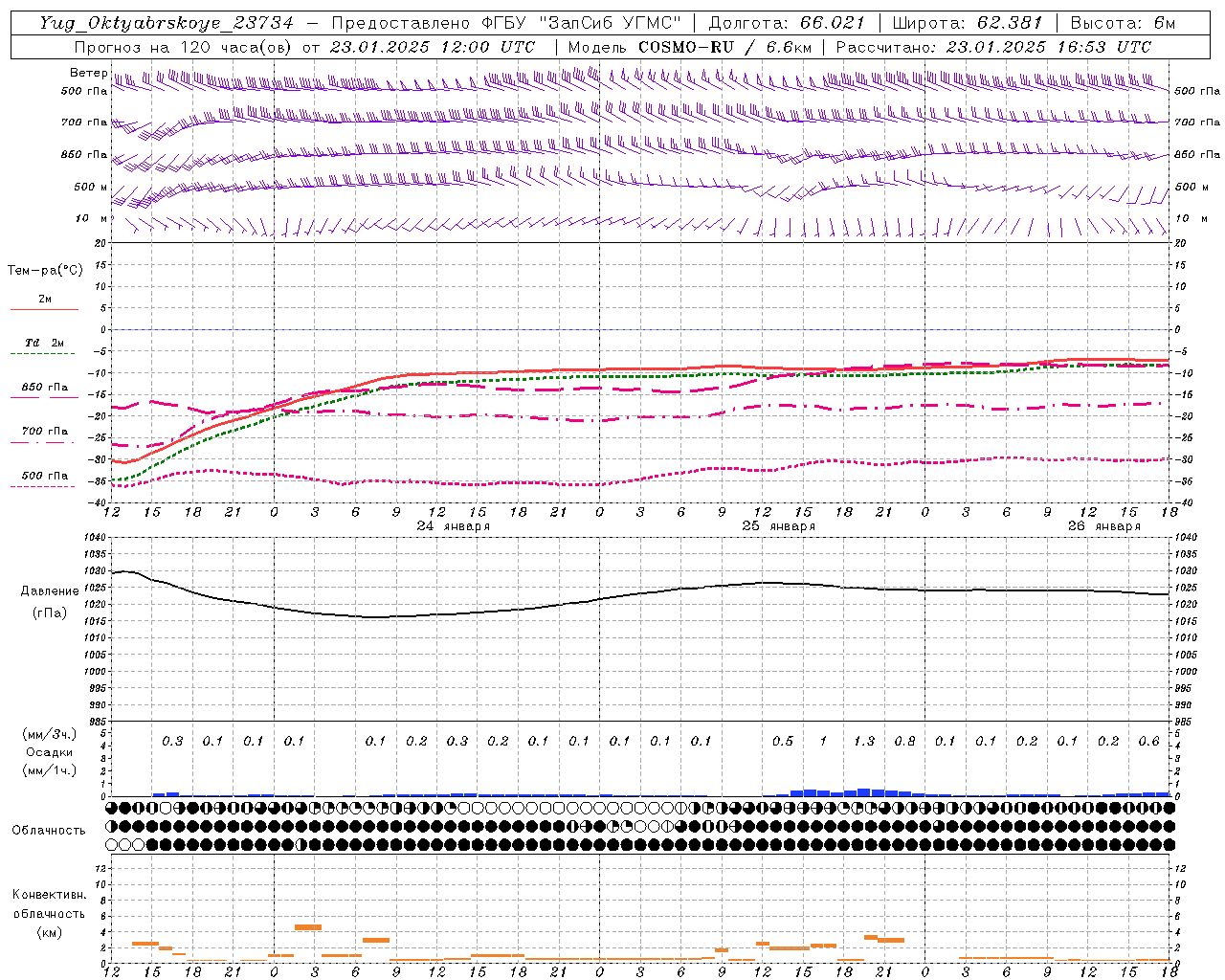Click the temperature legend "700 гПа" entry
1225x980 pixels.
(44, 432)
